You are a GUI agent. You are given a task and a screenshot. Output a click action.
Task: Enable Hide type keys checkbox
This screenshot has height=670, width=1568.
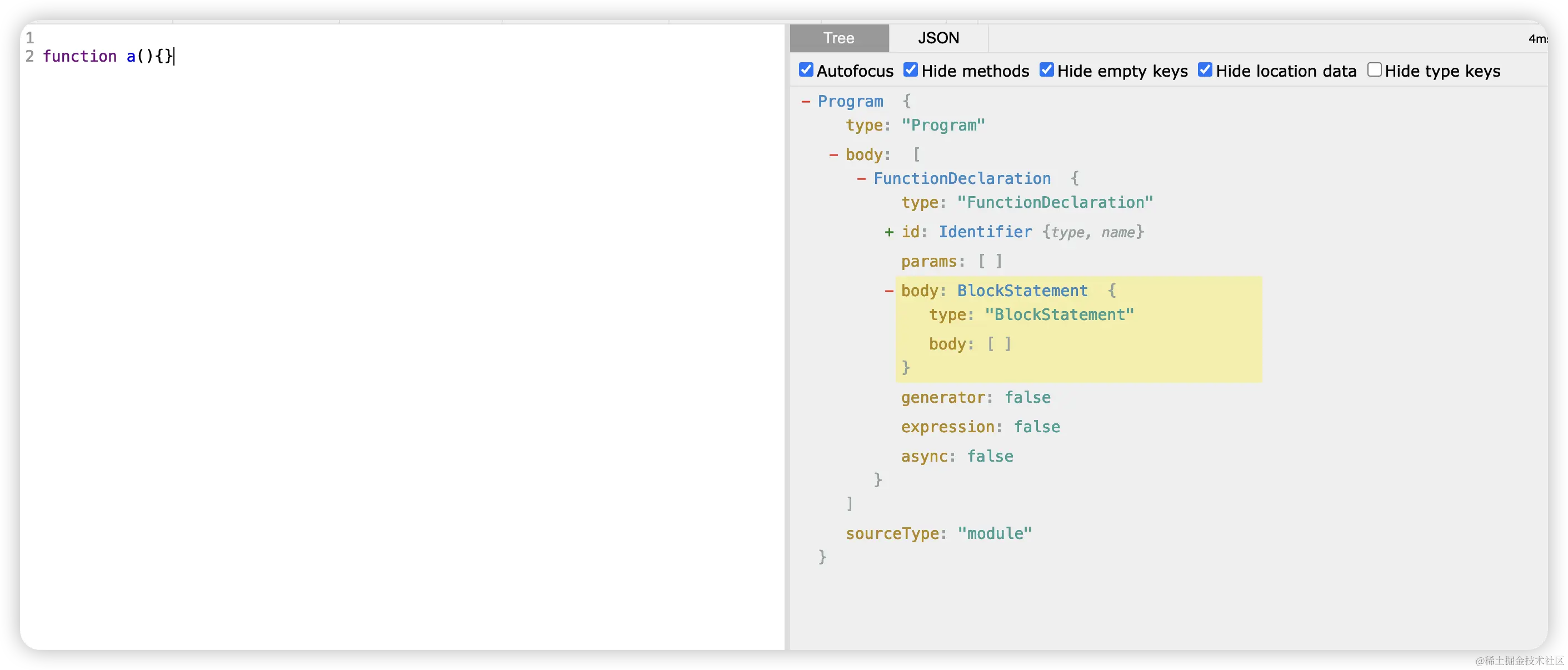(x=1374, y=70)
